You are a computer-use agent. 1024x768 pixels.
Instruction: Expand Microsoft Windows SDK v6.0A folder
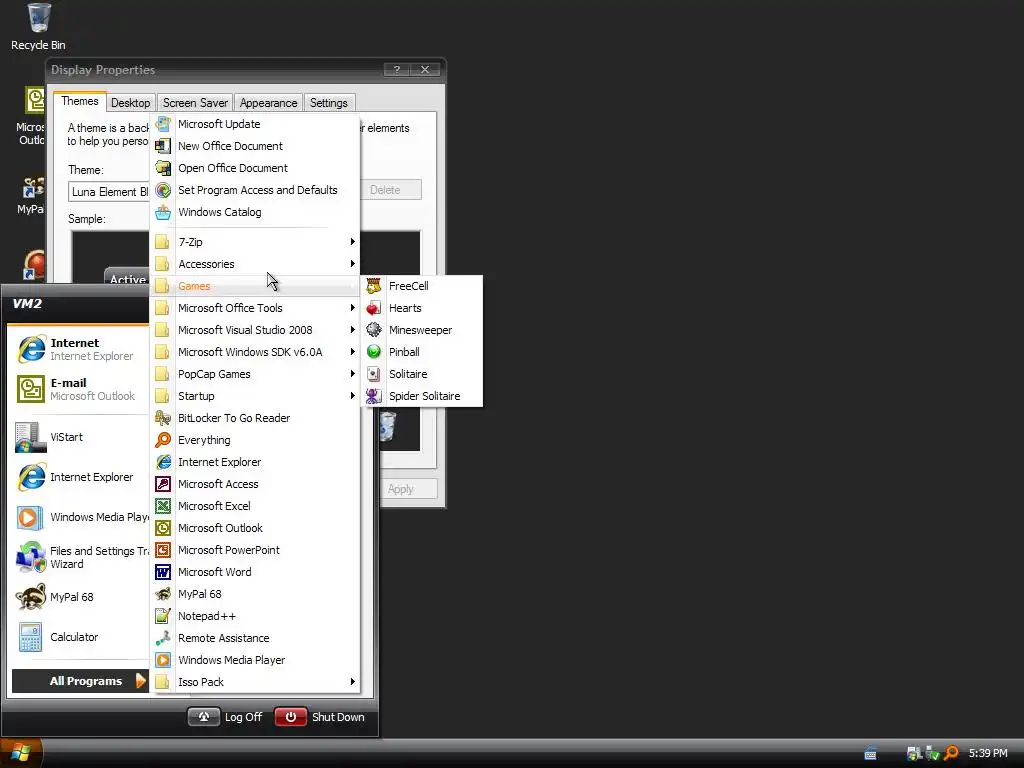(x=255, y=352)
